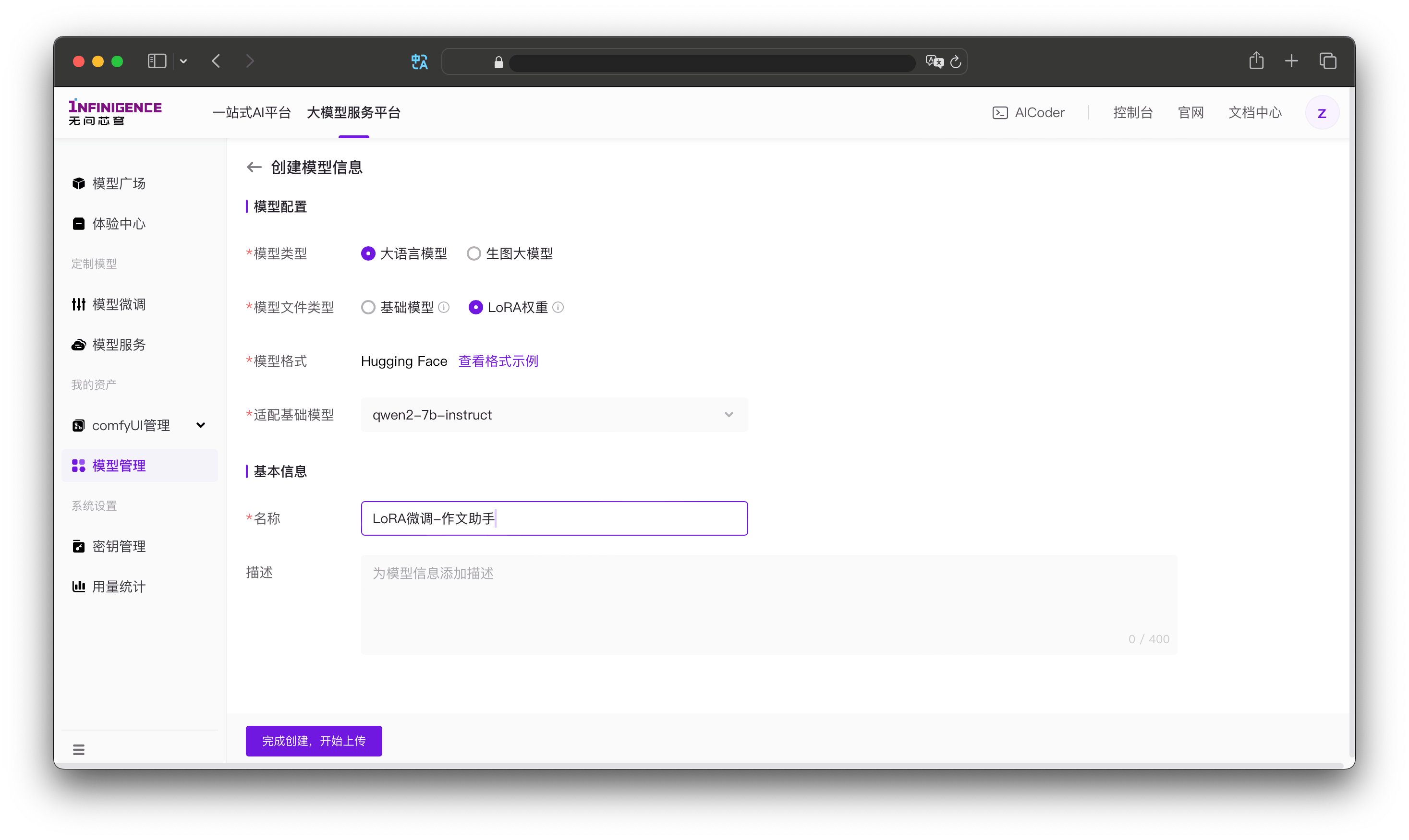The image size is (1409, 840).
Task: Click the 描述 text area
Action: coord(769,605)
